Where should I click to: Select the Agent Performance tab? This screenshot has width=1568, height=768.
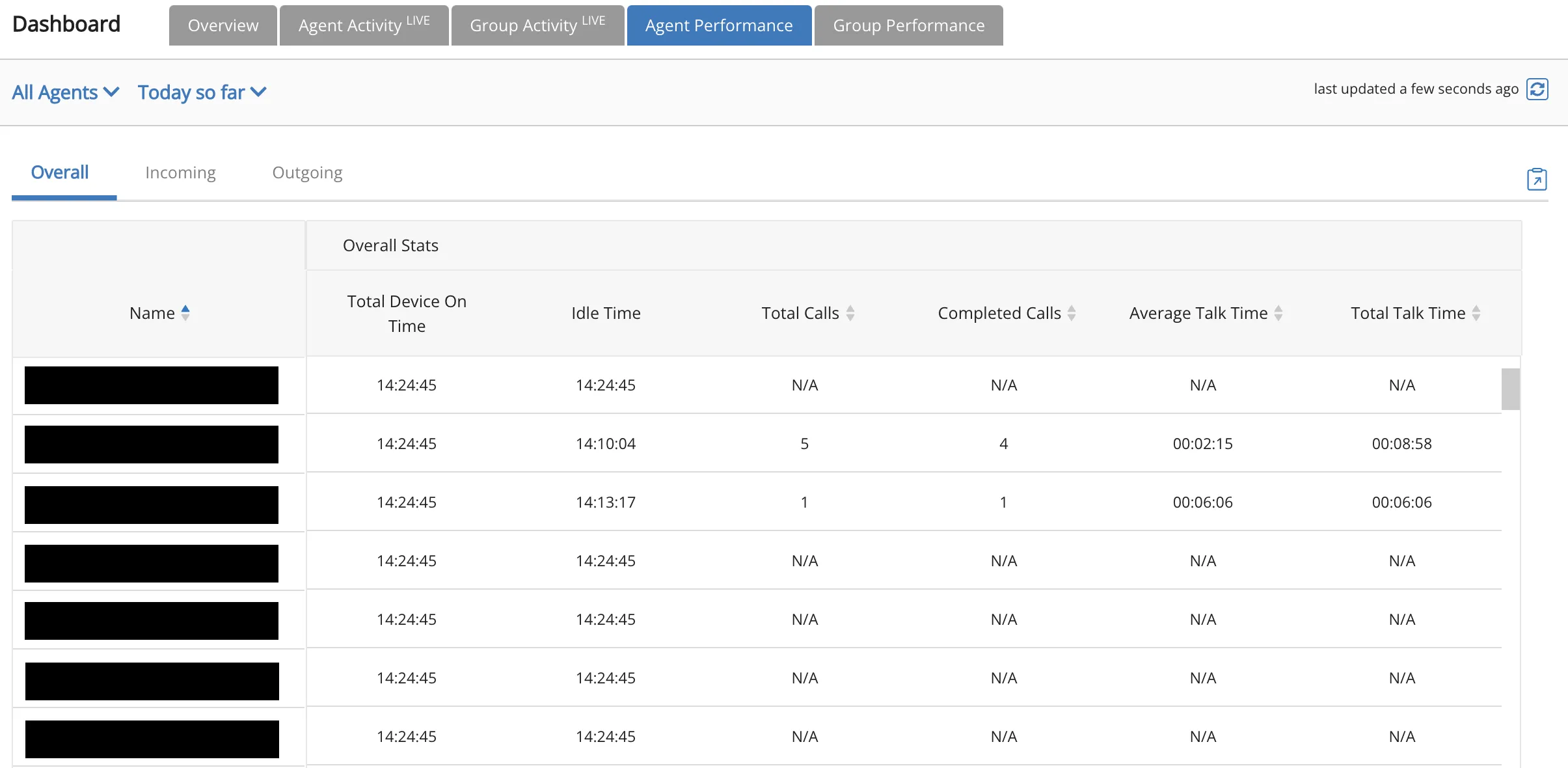click(719, 25)
